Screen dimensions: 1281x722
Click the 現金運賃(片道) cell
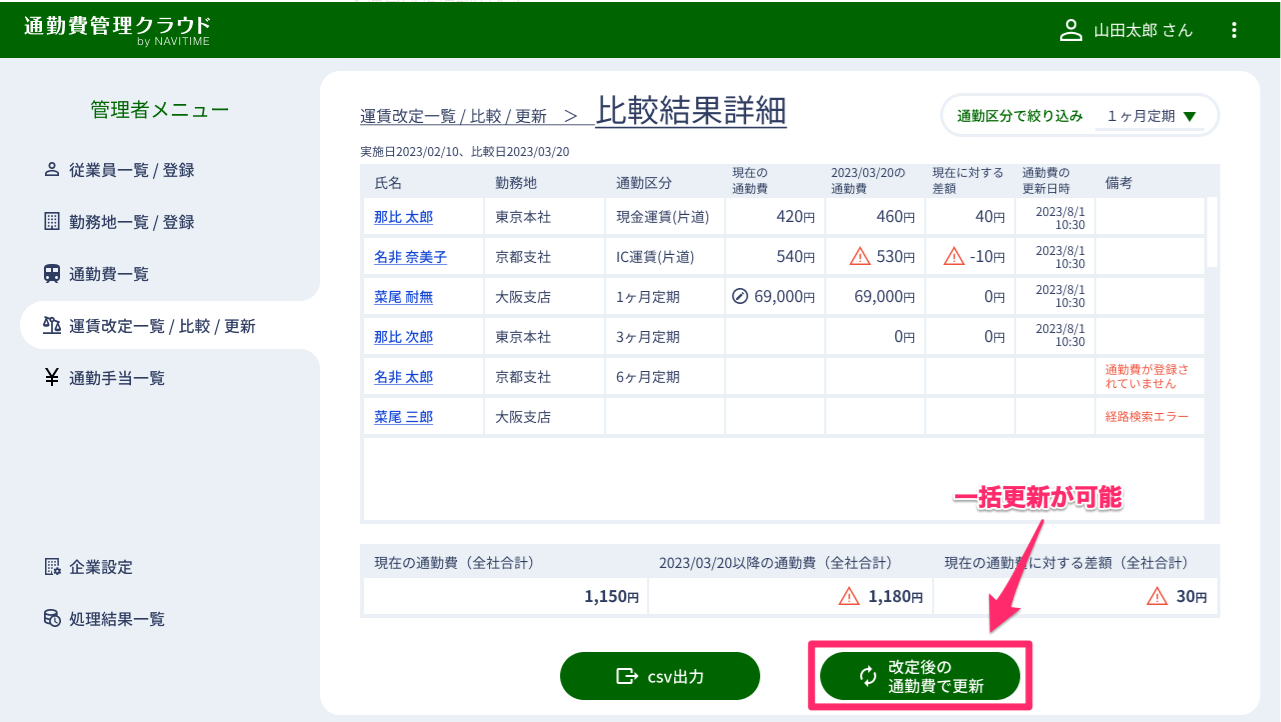664,216
